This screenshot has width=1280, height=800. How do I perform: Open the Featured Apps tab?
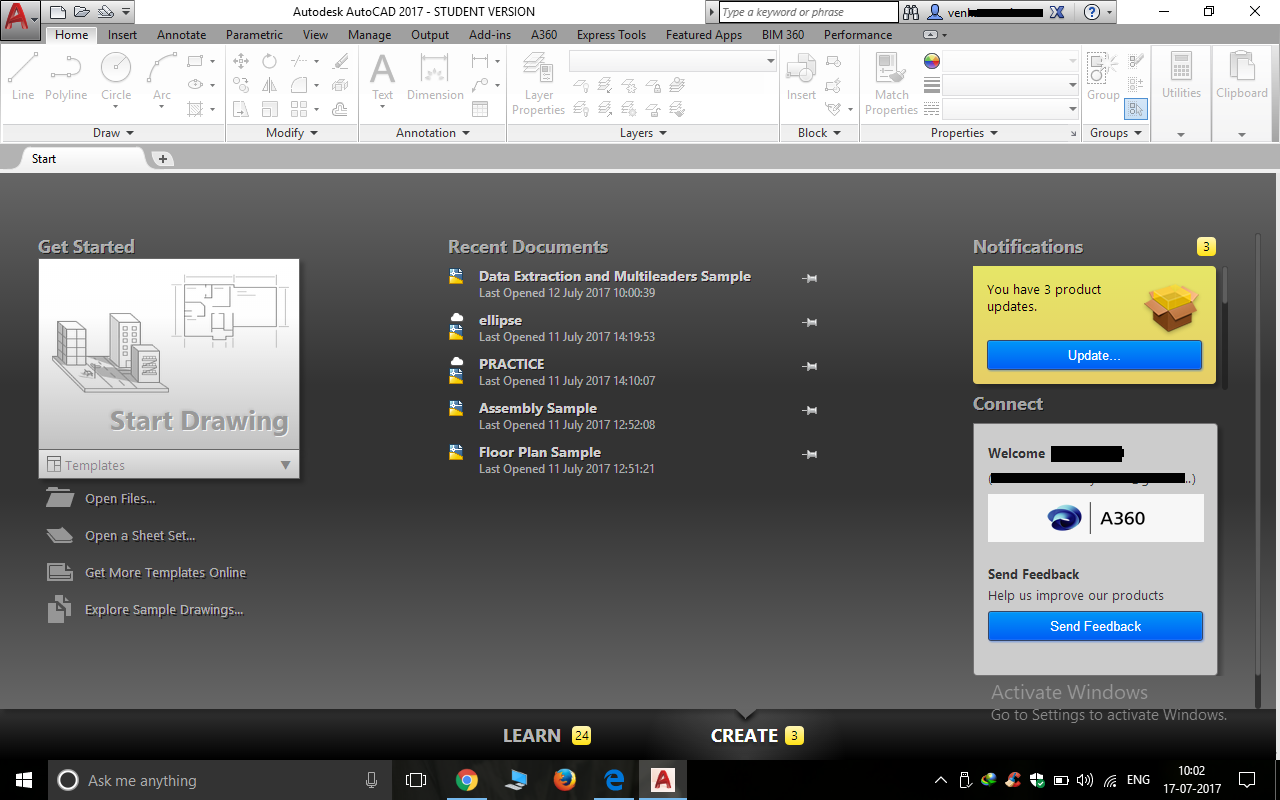(x=704, y=35)
